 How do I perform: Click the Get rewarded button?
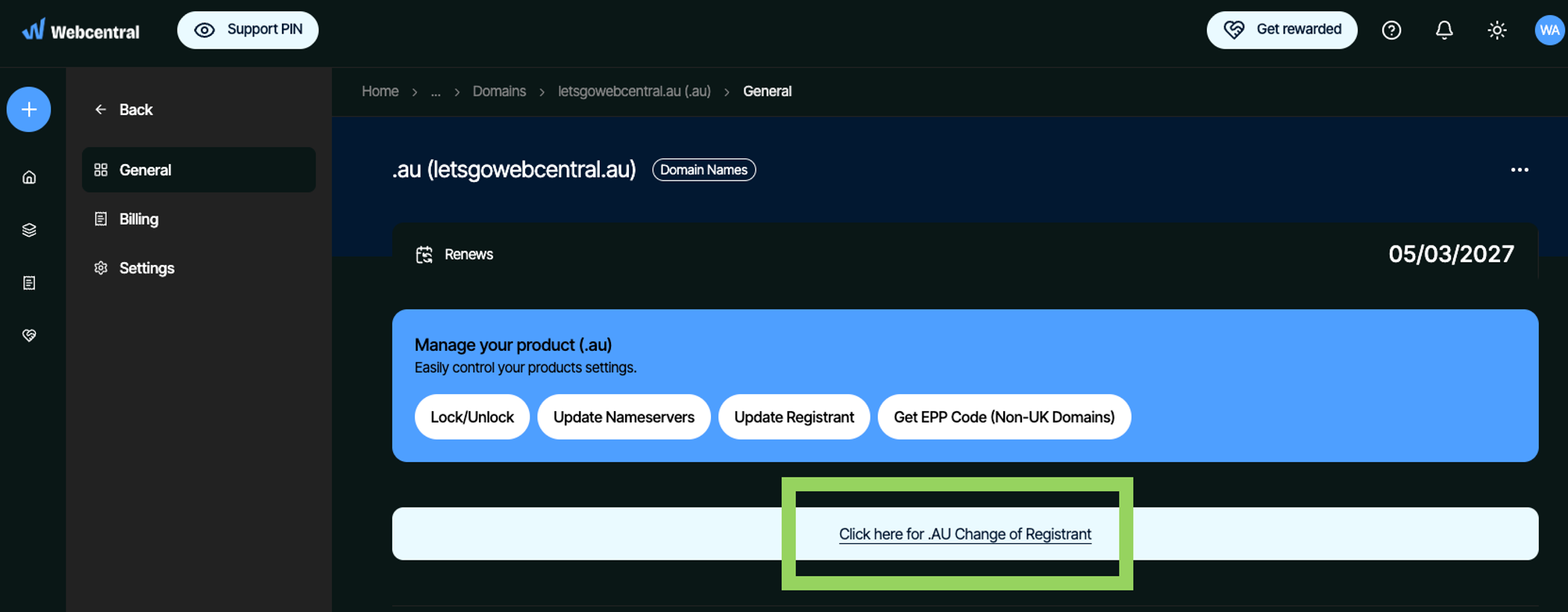coord(1282,30)
